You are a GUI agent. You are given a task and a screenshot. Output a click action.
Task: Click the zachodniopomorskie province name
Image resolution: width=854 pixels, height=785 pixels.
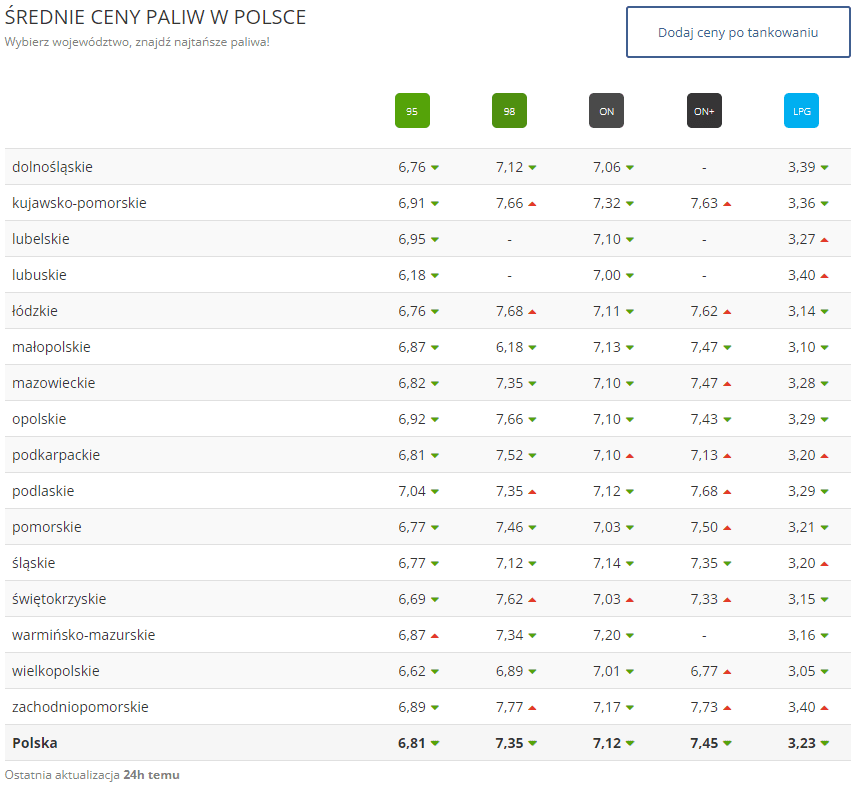coord(80,707)
